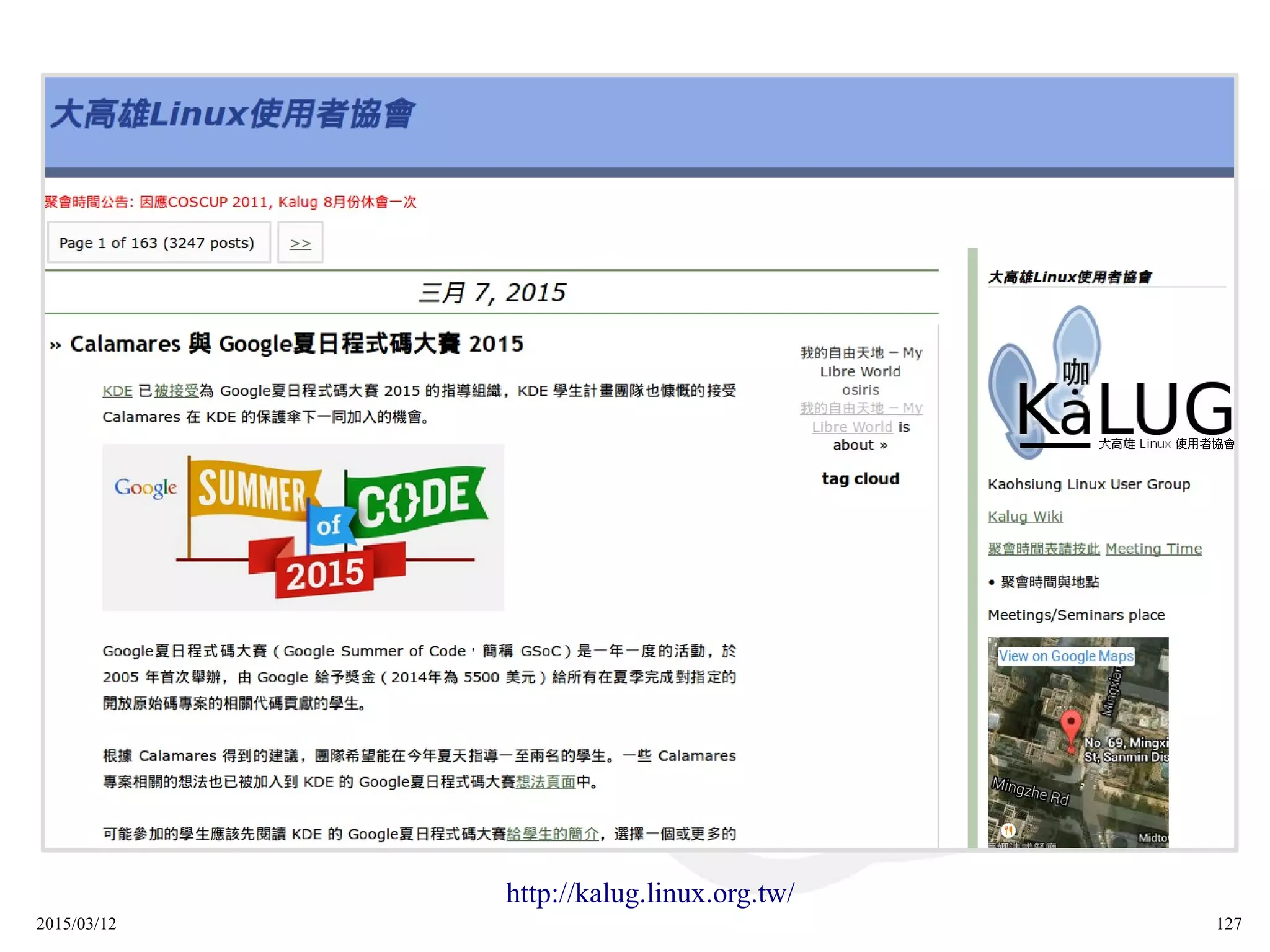Click the No. 69, Mingxi address label on map
Image resolution: width=1270 pixels, height=952 pixels.
click(1126, 749)
